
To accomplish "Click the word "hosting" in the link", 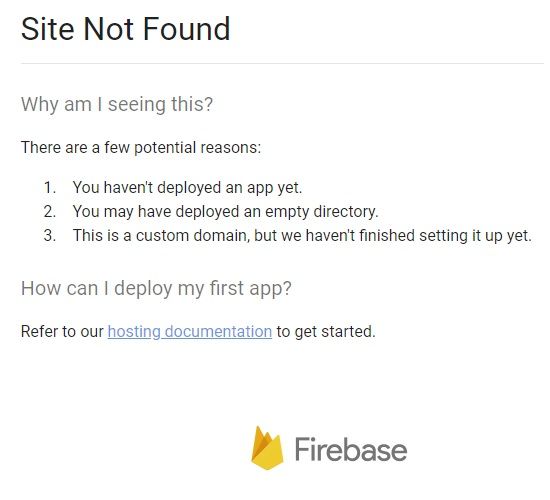I will [134, 332].
